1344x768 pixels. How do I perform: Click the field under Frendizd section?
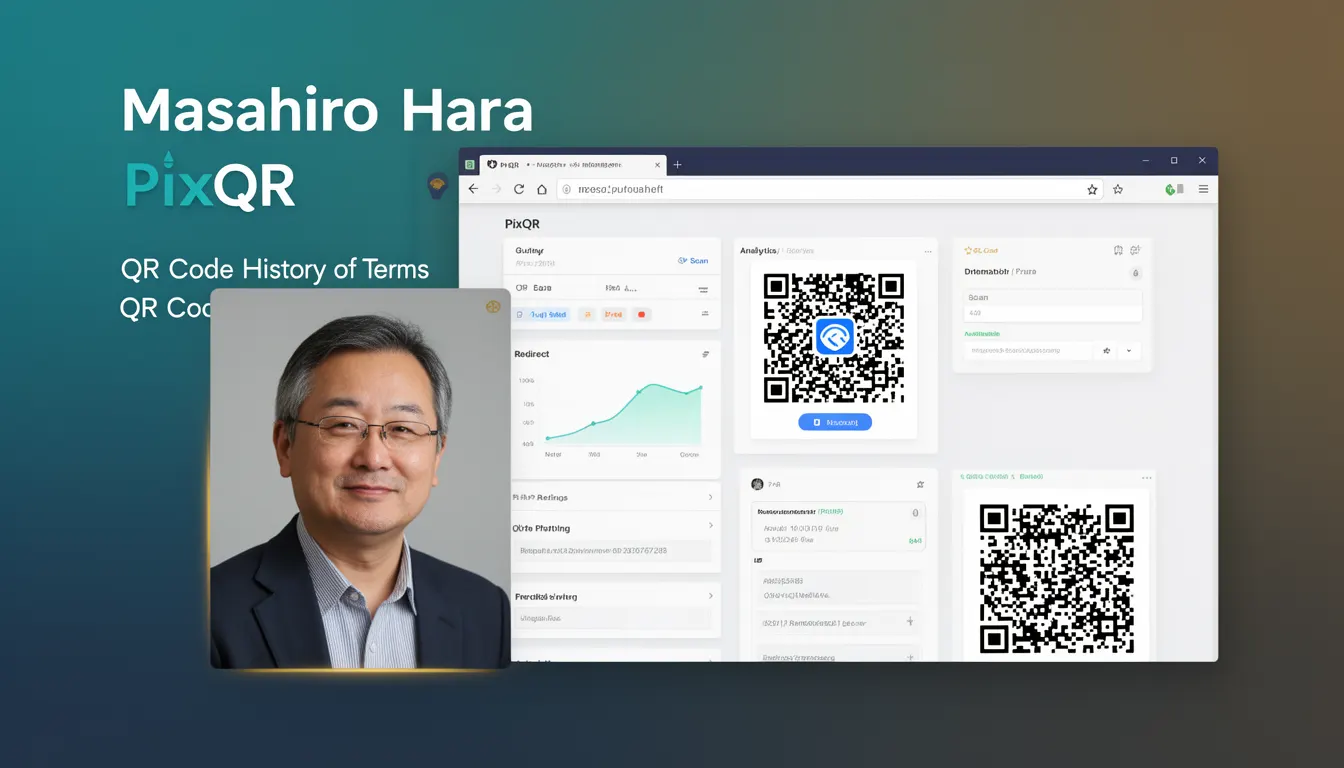click(x=614, y=619)
